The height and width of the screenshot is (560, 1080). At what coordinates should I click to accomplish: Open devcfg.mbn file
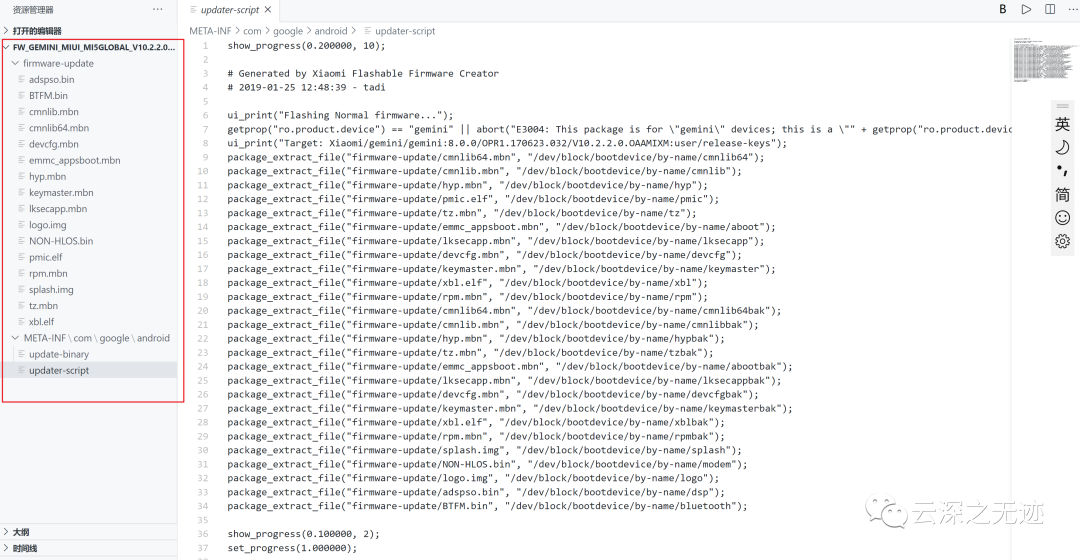[54, 144]
